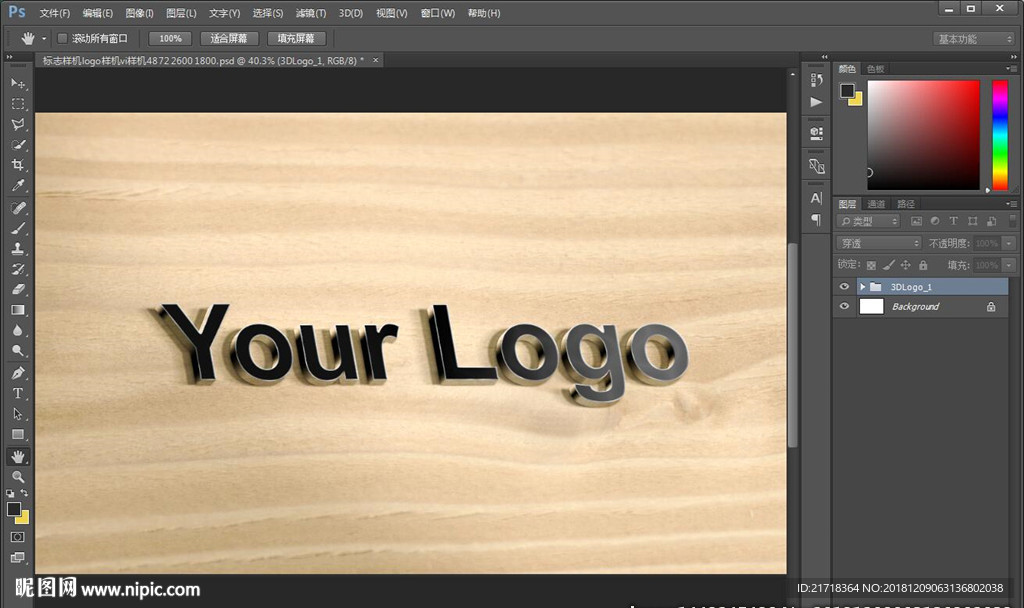Select the Zoom tool in toolbox

click(x=18, y=477)
